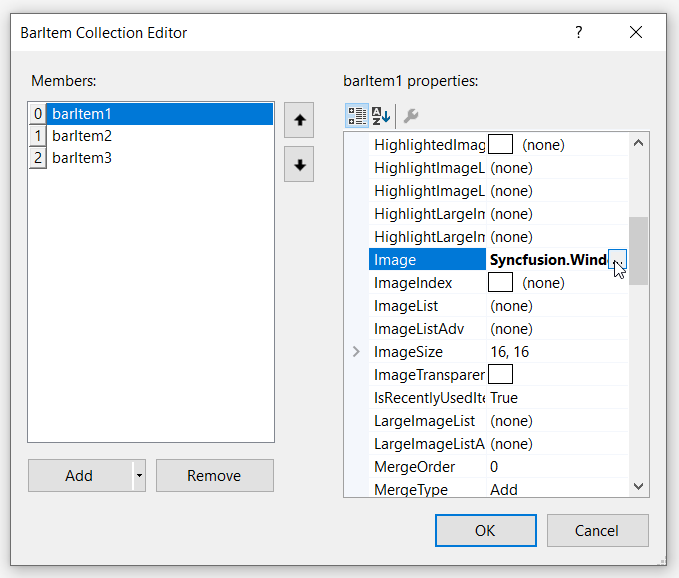679x578 pixels.
Task: Click the Add button
Action: pos(80,475)
